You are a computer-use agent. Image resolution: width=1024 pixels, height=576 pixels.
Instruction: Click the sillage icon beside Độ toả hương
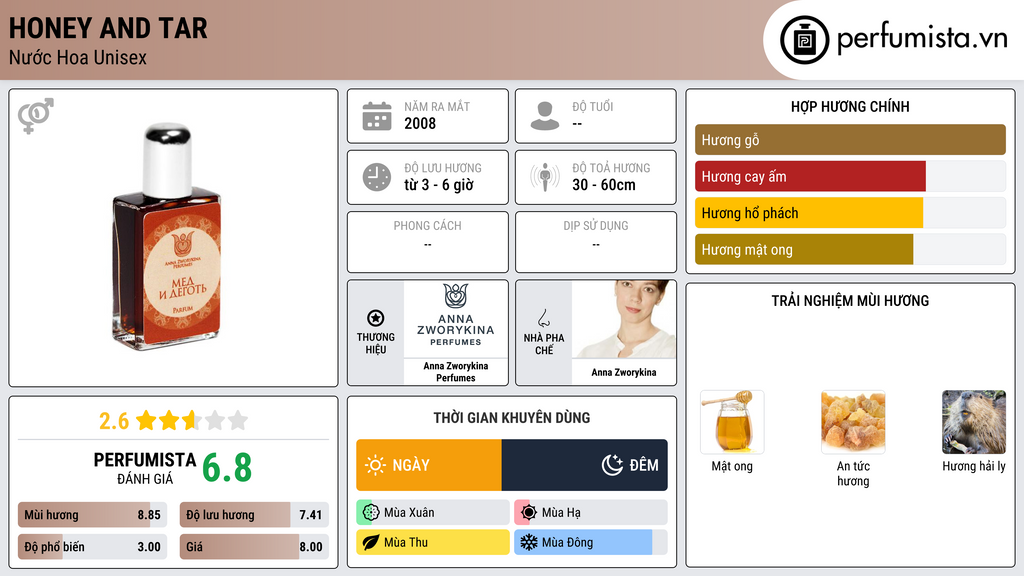(545, 177)
